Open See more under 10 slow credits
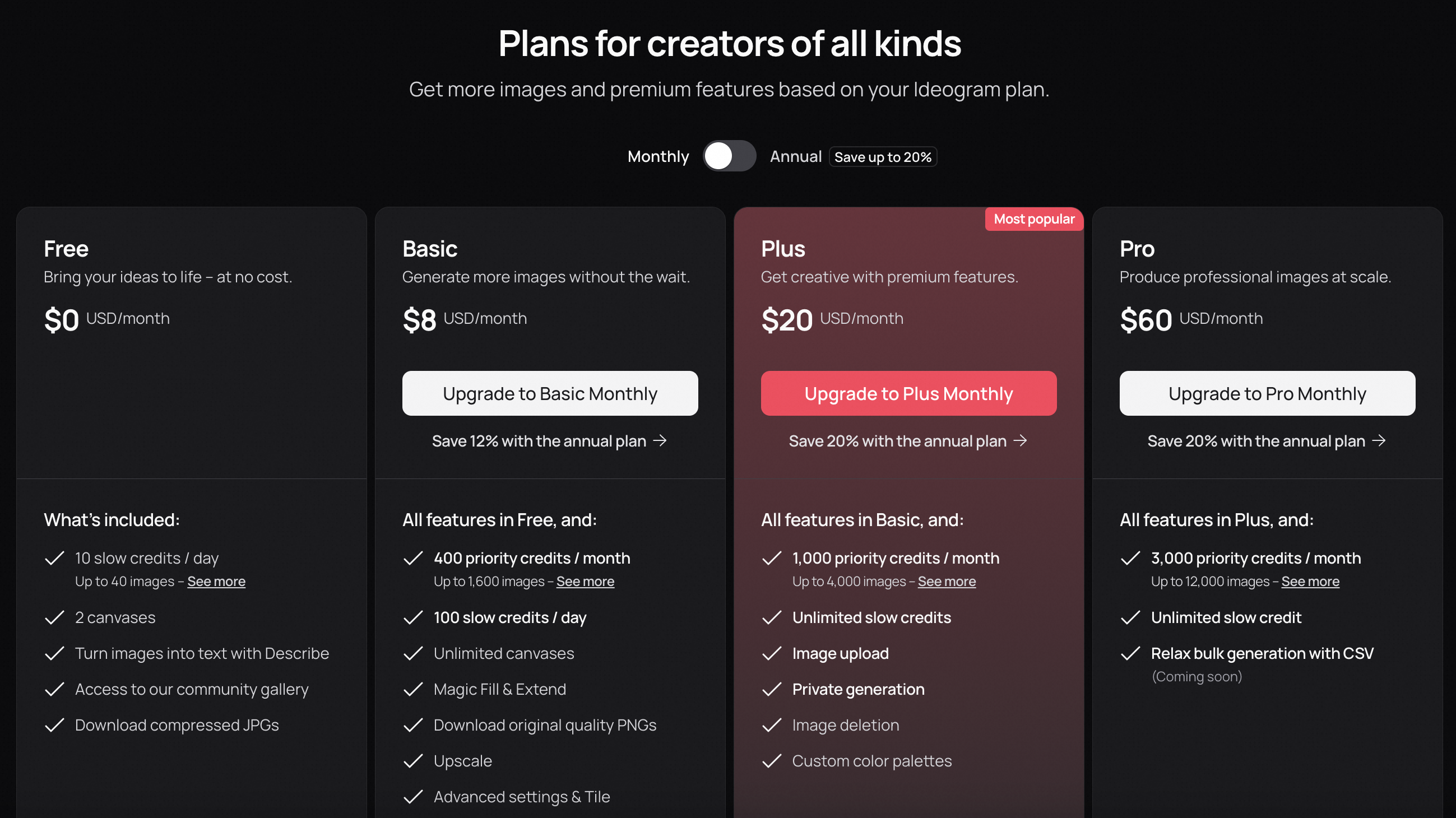The image size is (1456, 818). click(x=216, y=582)
